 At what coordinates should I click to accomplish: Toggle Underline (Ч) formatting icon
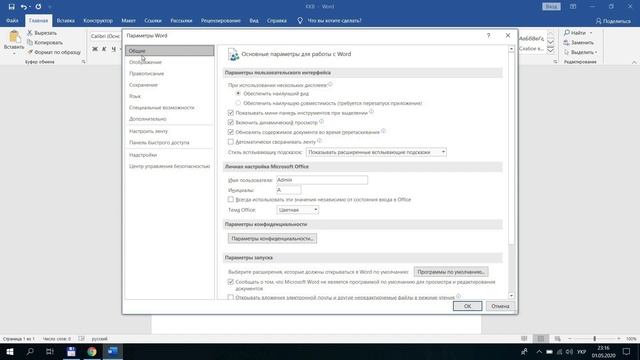113,49
